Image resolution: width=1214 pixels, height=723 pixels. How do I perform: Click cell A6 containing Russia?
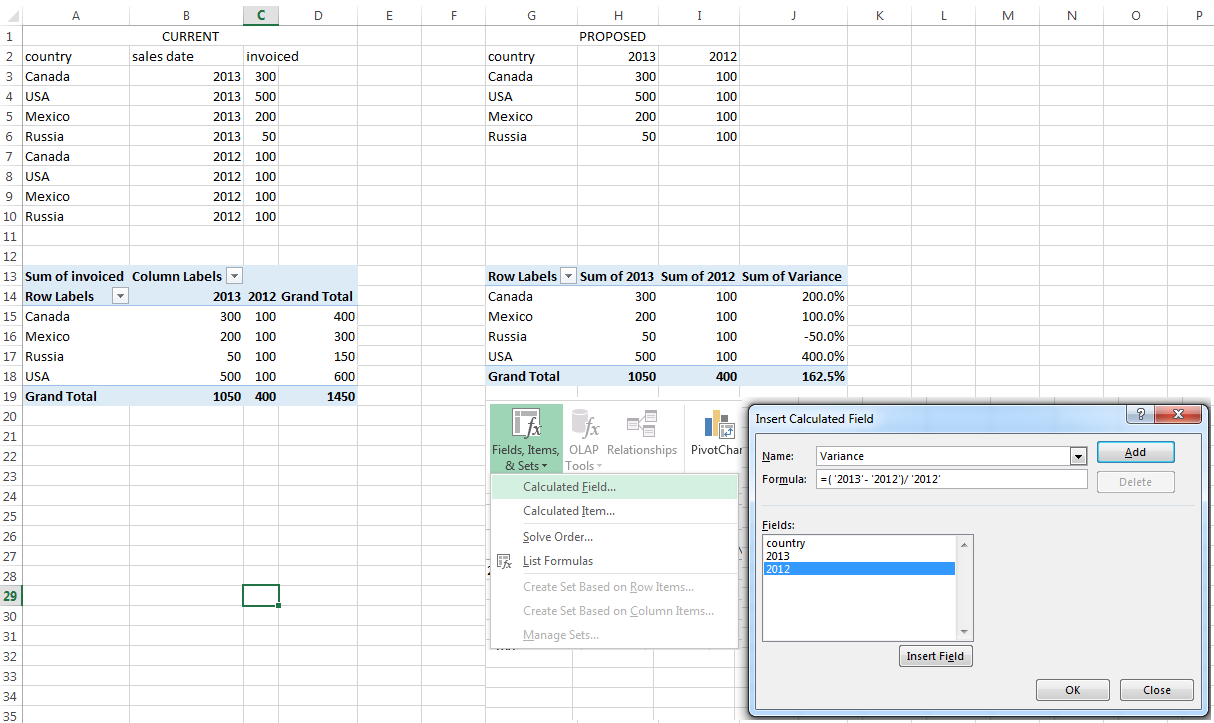click(x=75, y=136)
